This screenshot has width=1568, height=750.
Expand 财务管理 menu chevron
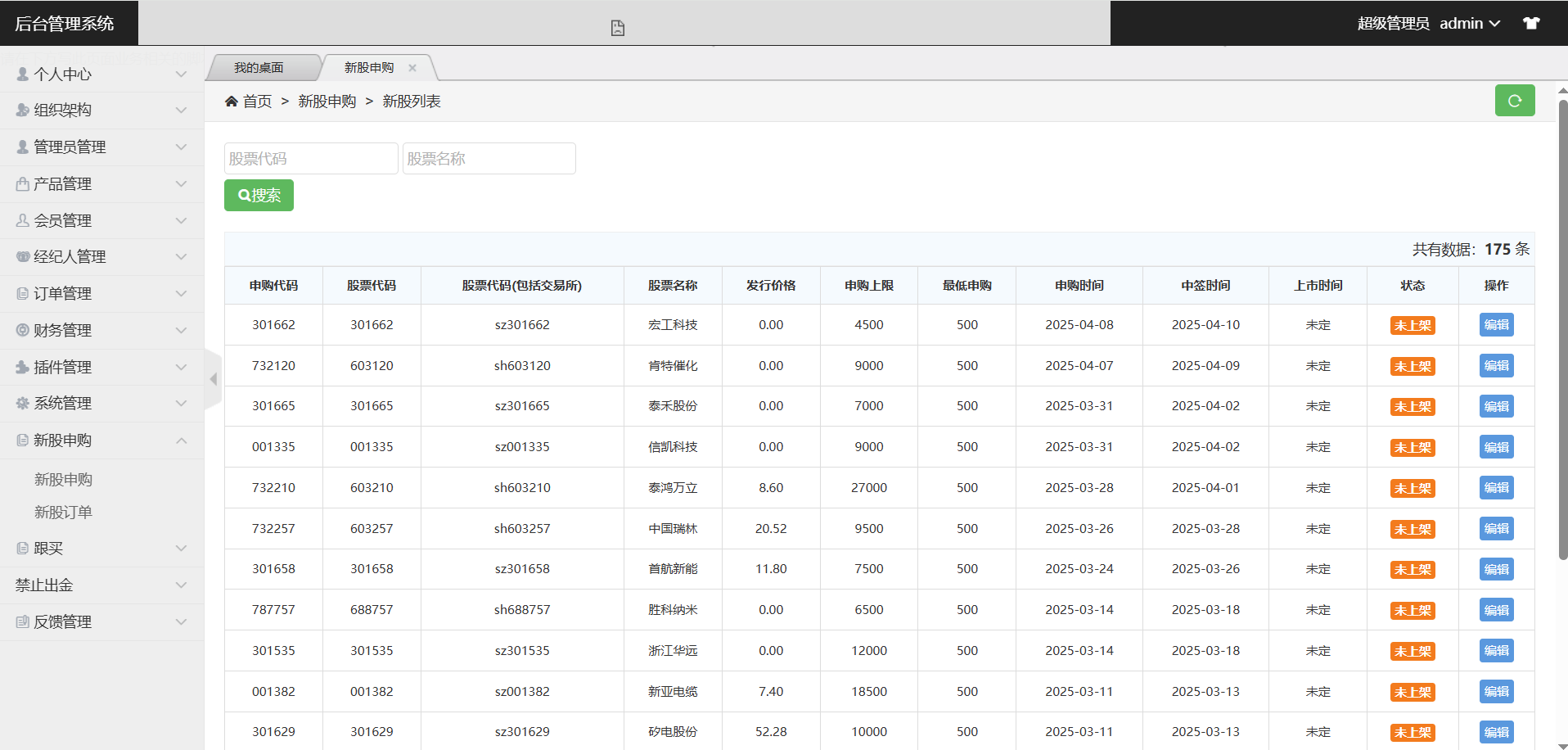(x=181, y=331)
